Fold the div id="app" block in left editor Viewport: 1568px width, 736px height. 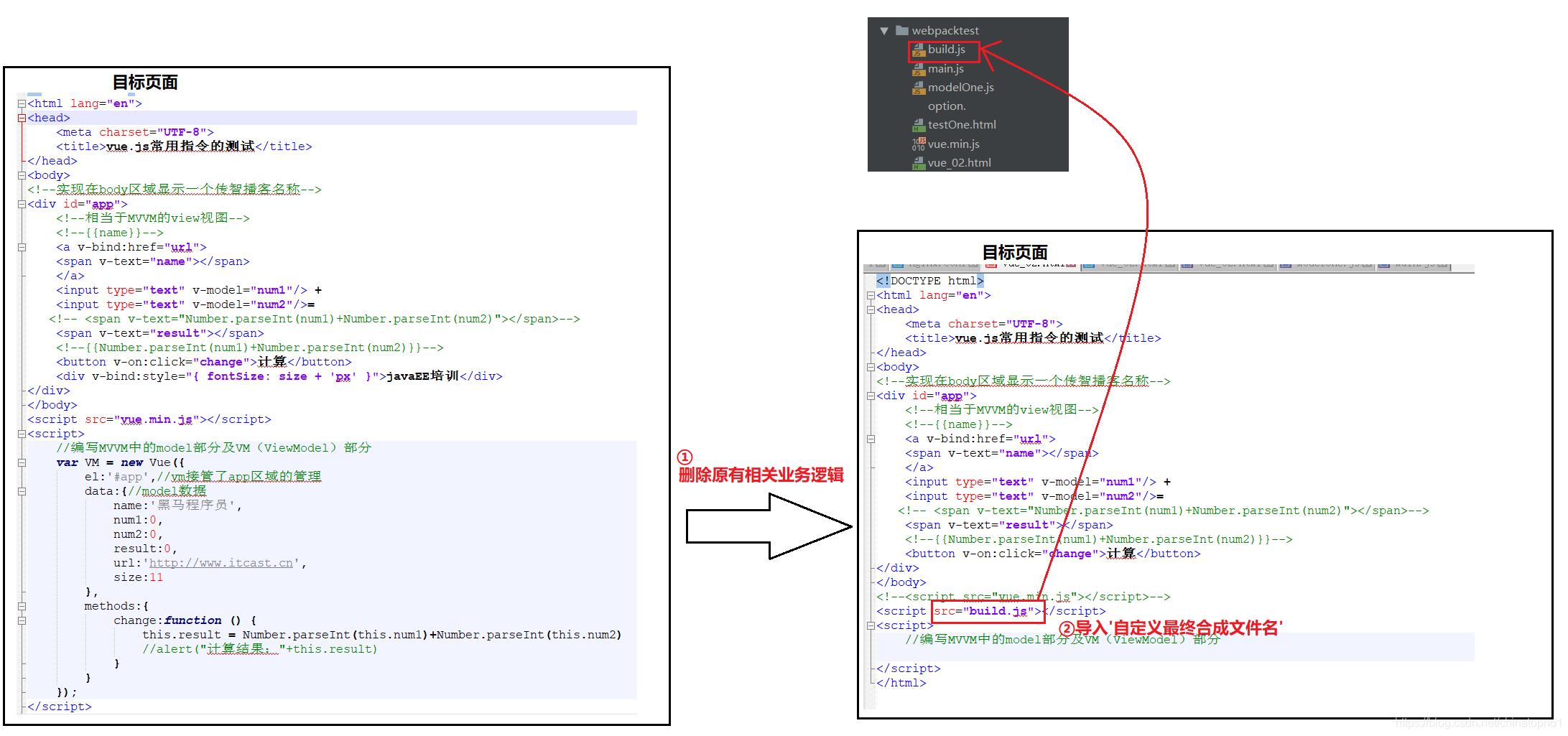[x=22, y=204]
